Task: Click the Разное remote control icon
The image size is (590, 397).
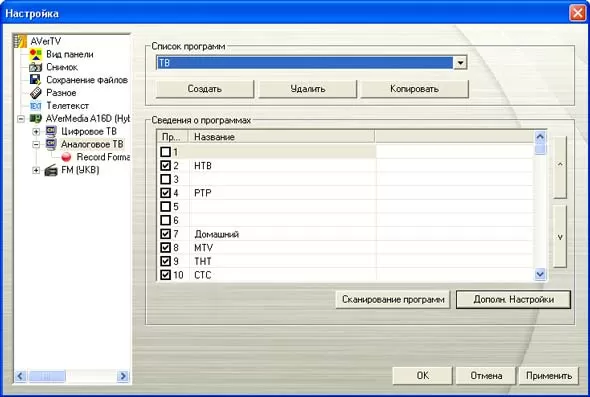Action: pyautogui.click(x=35, y=93)
